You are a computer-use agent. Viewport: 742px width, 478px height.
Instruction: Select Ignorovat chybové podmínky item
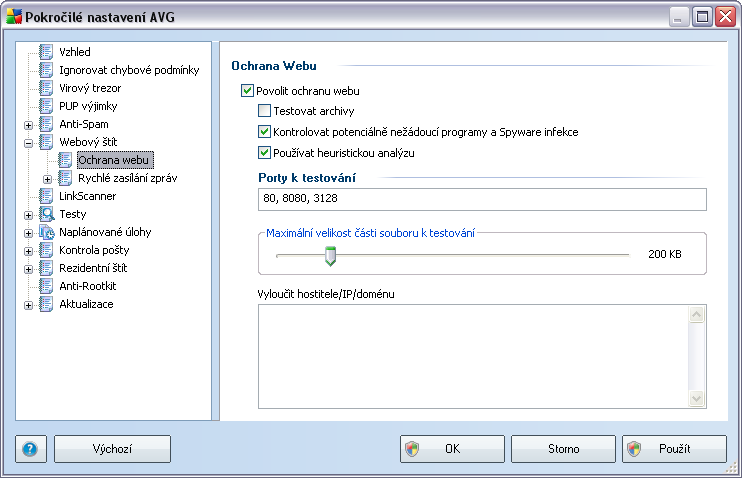[129, 70]
